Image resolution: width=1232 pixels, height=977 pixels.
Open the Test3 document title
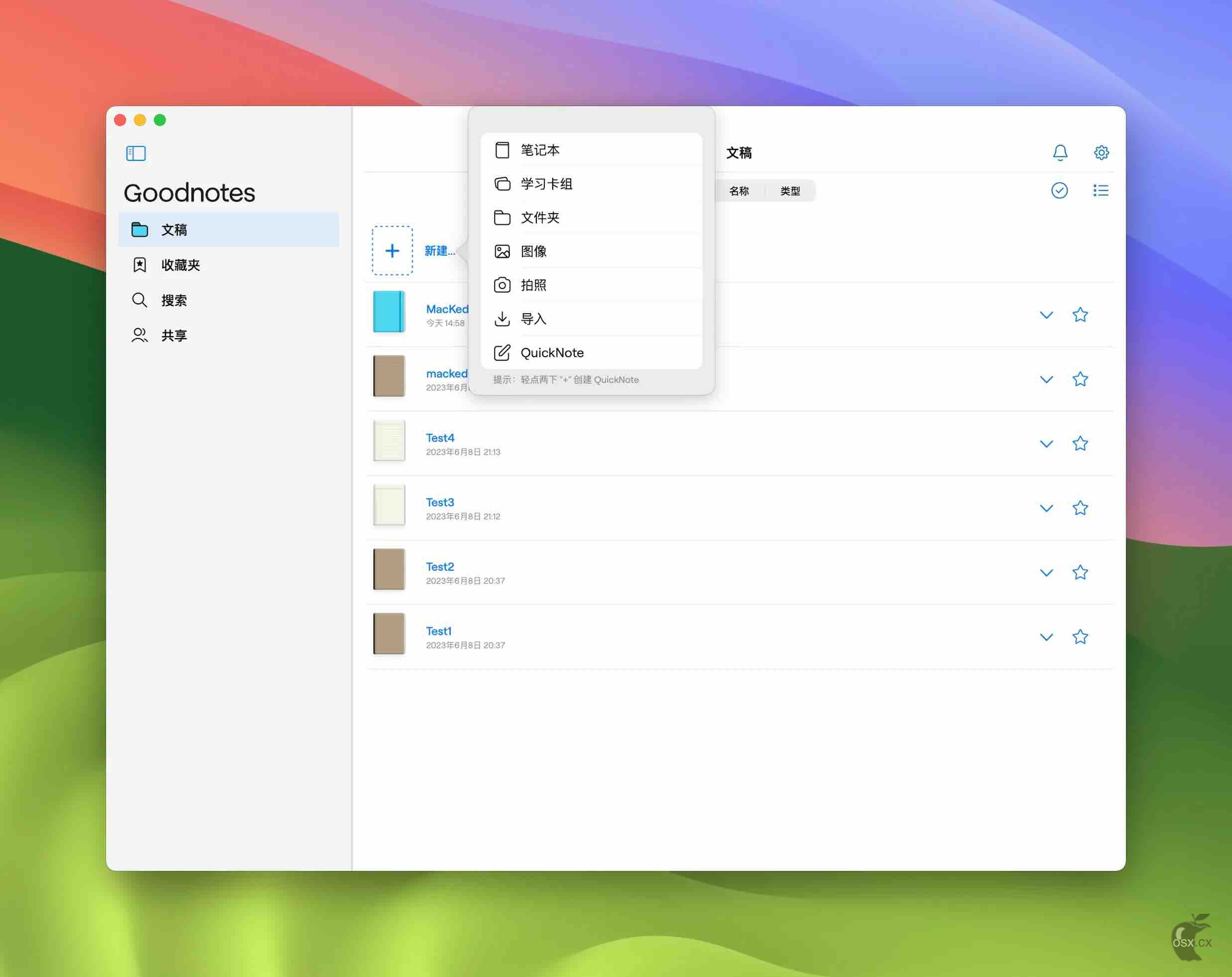tap(440, 503)
